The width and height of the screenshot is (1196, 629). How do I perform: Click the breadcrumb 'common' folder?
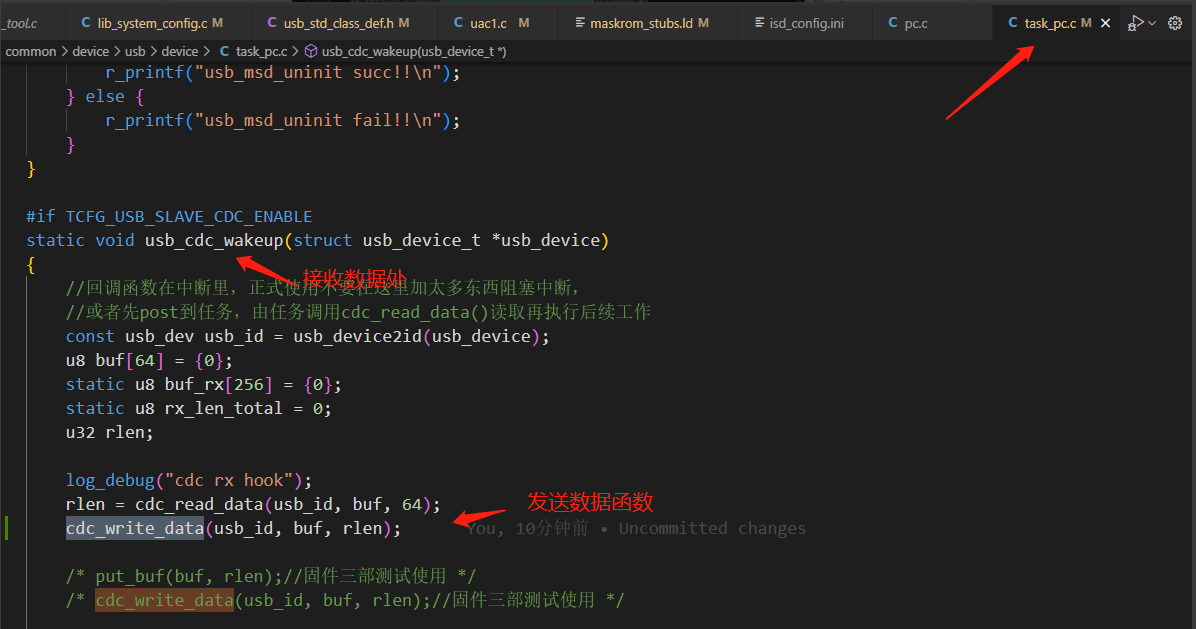point(31,51)
